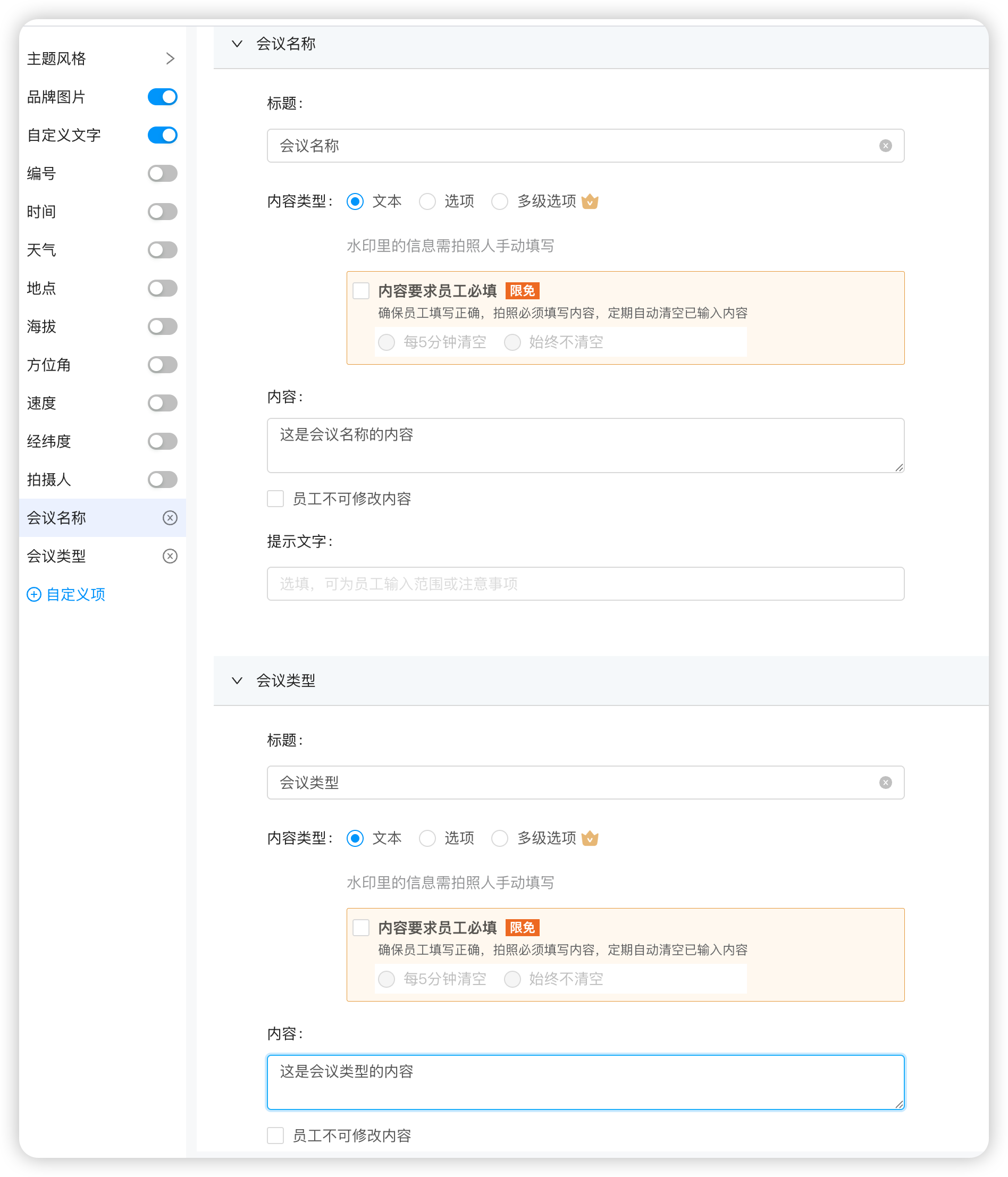This screenshot has width=1008, height=1177.
Task: Check 员工不可修改内容 for 会议名称
Action: (275, 499)
